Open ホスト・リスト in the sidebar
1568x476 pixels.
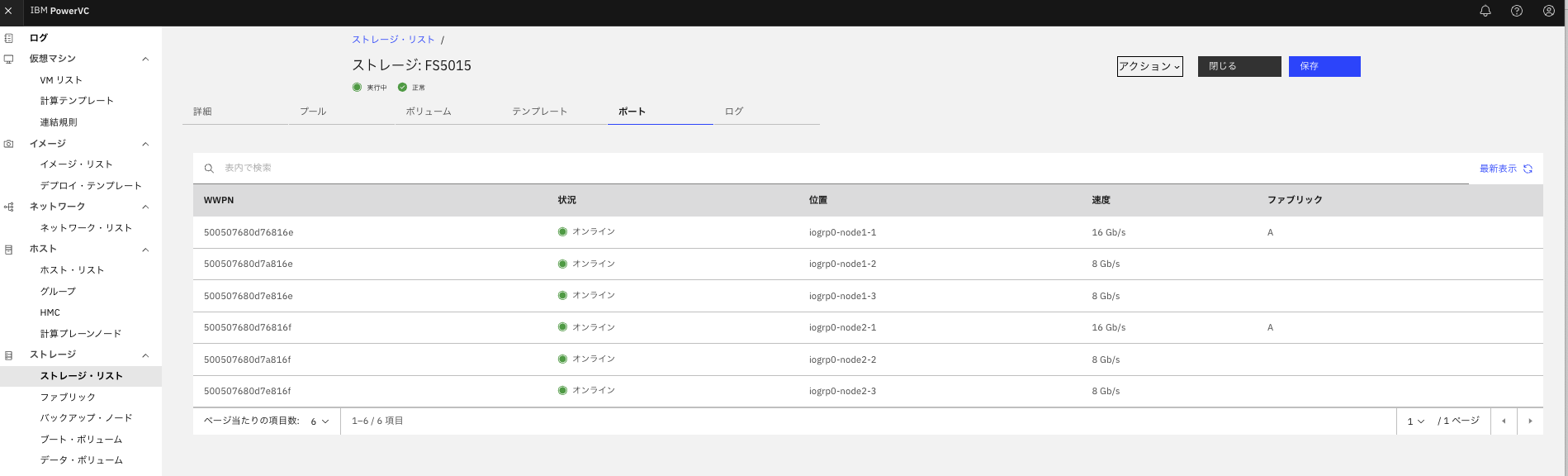pos(72,270)
